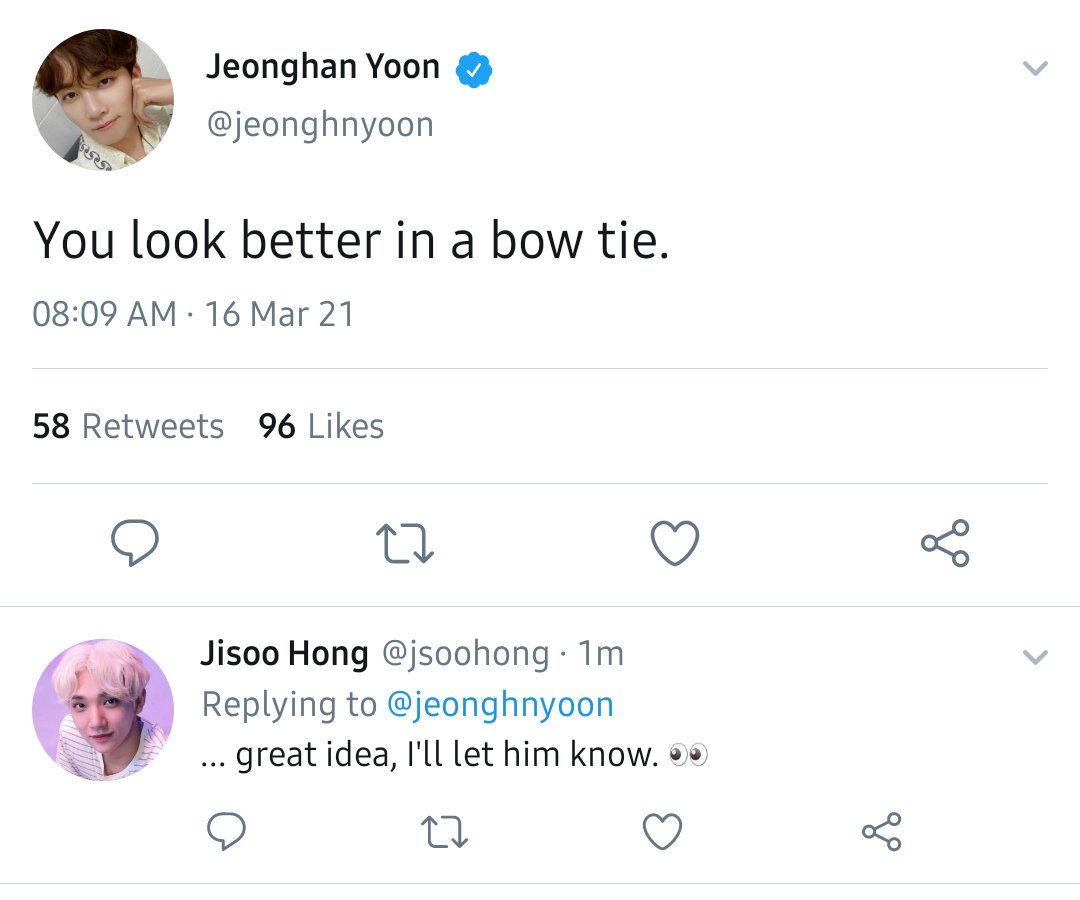View the 96 Likes list

321,426
